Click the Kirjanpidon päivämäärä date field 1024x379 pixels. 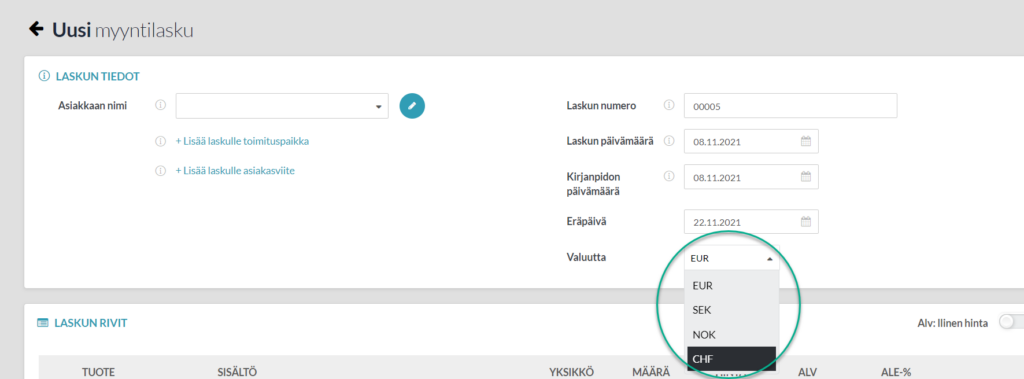pyautogui.click(x=751, y=177)
